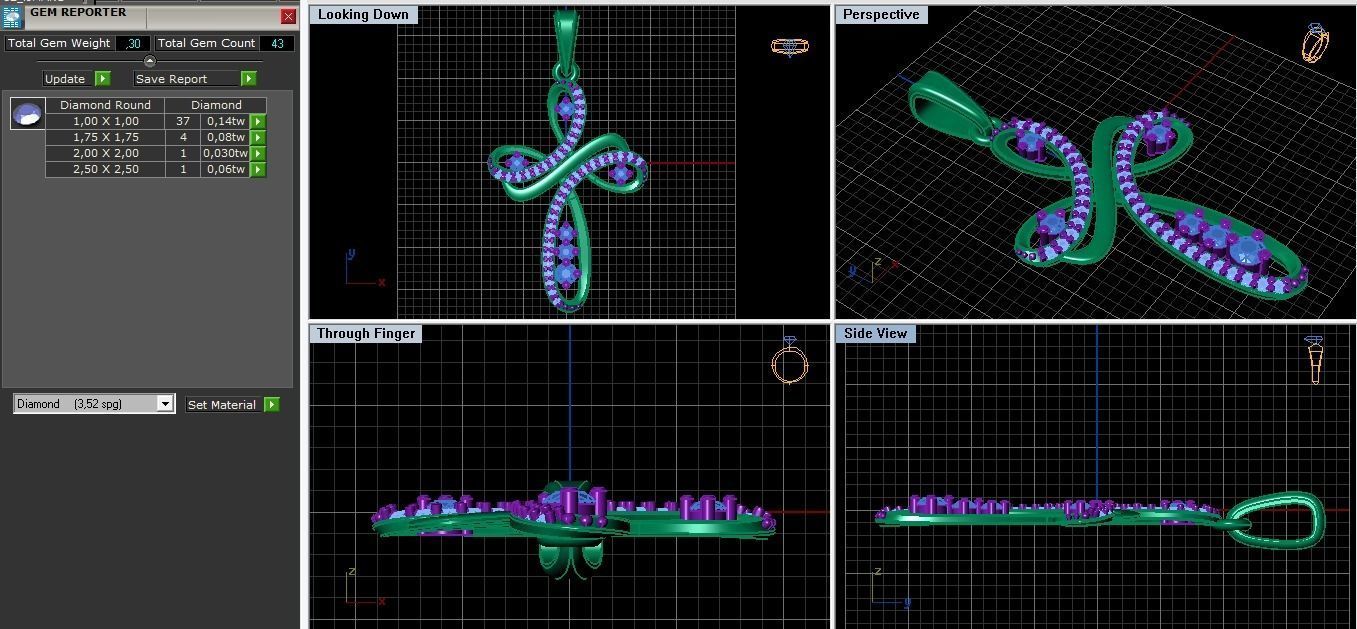
Task: Click the green arrow next to Save Report
Action: [249, 78]
